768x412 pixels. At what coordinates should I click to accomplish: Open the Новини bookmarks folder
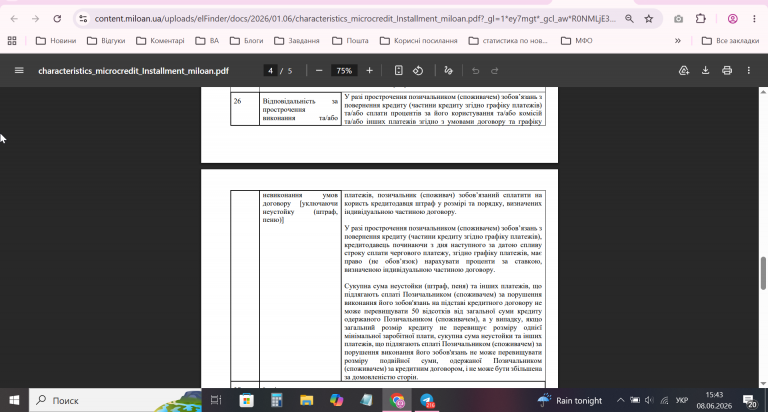pyautogui.click(x=56, y=41)
